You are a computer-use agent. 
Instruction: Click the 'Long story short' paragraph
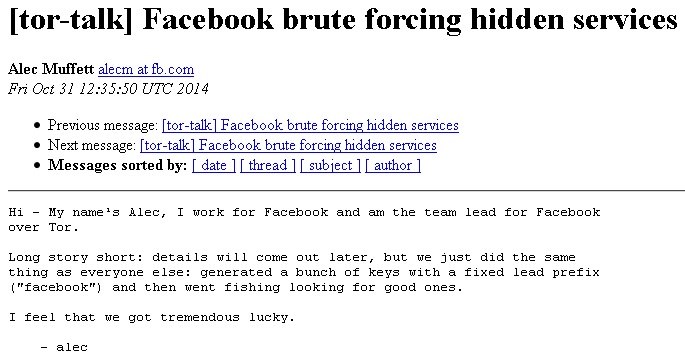coord(304,272)
